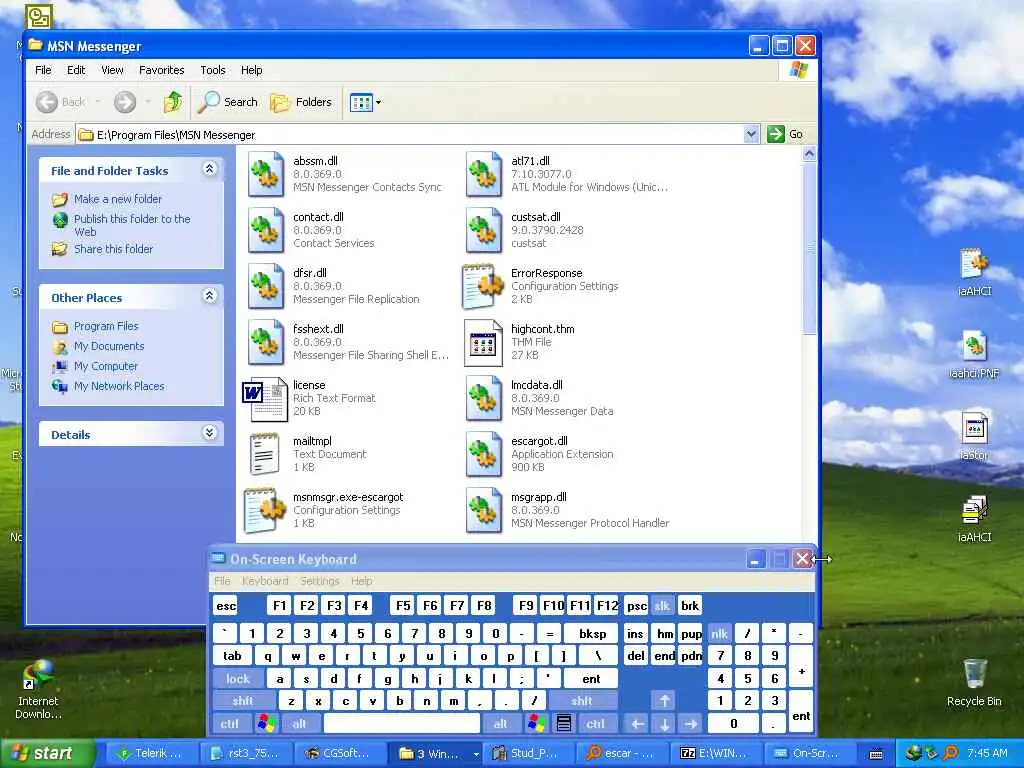
Task: Open the File menu in MSN Messenger window
Action: point(43,70)
